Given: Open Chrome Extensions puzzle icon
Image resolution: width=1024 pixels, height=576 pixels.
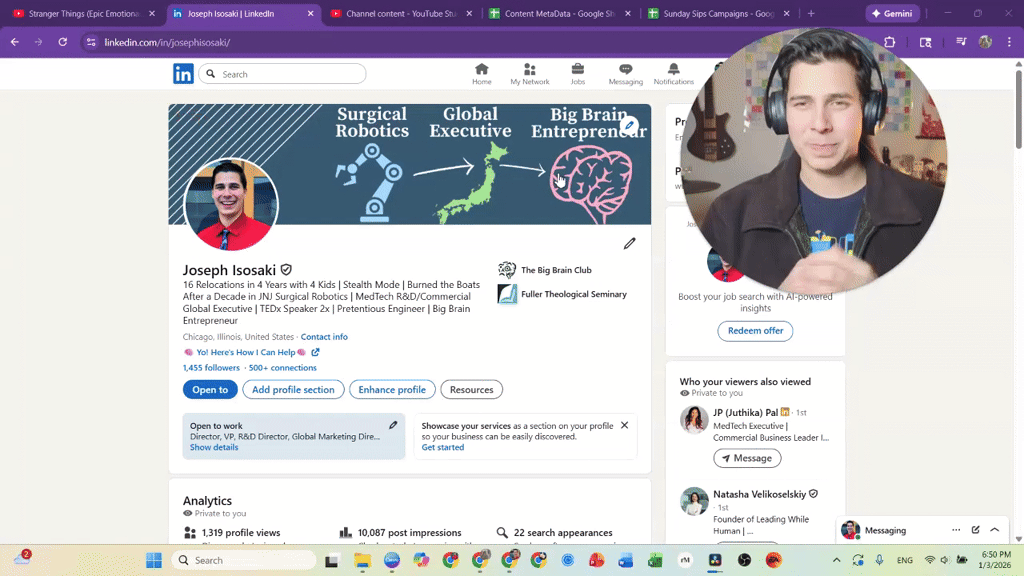Looking at the screenshot, I should pyautogui.click(x=889, y=42).
